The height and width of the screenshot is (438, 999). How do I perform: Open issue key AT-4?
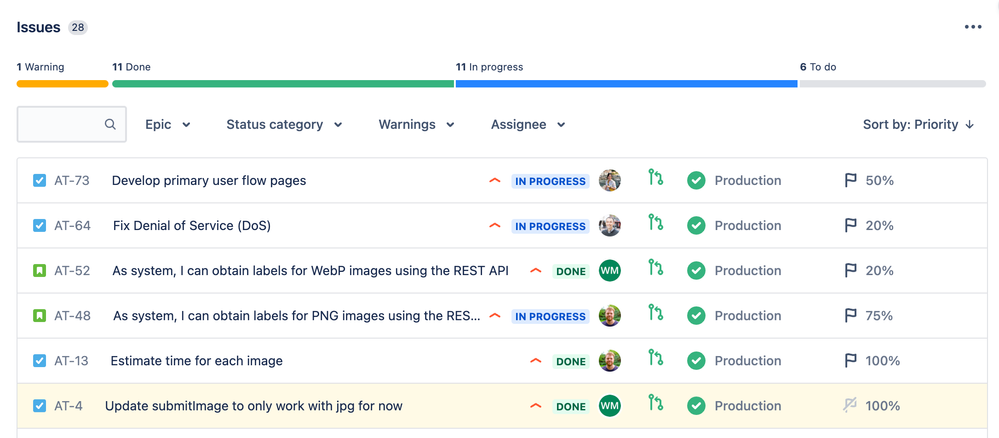click(68, 406)
